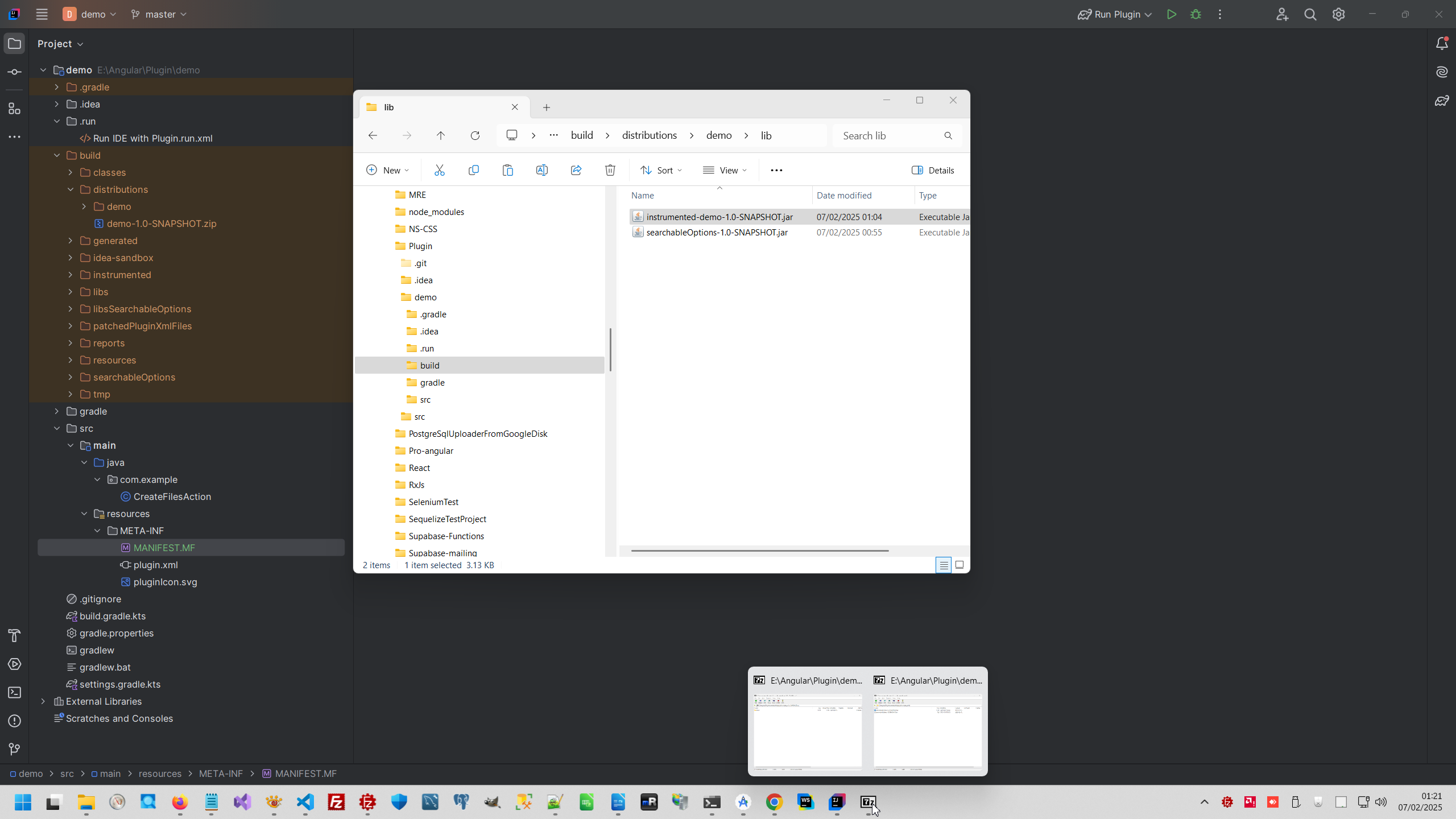
Task: Open the Terminal tool window icon
Action: (x=15, y=693)
